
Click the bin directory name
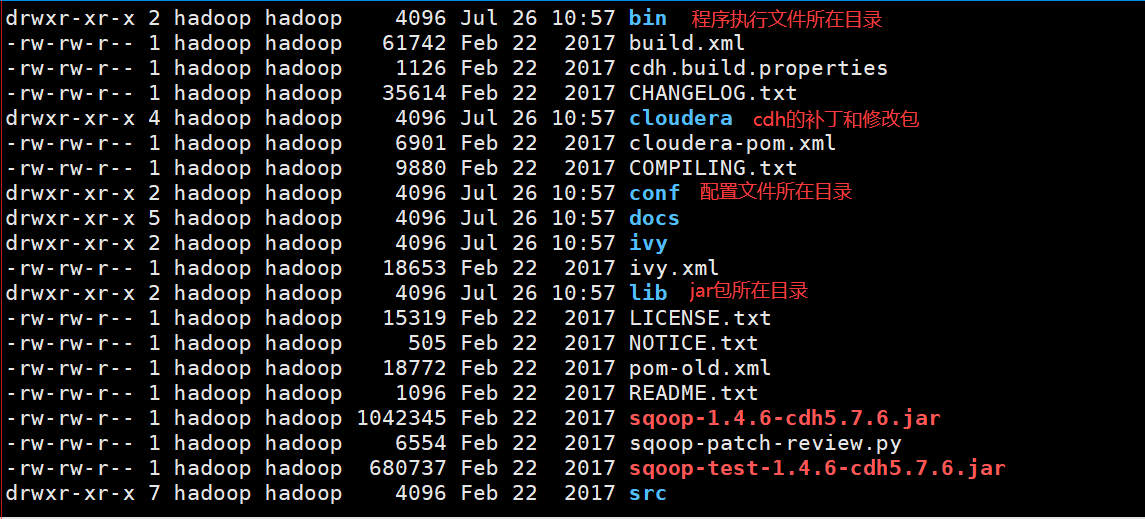click(x=648, y=18)
